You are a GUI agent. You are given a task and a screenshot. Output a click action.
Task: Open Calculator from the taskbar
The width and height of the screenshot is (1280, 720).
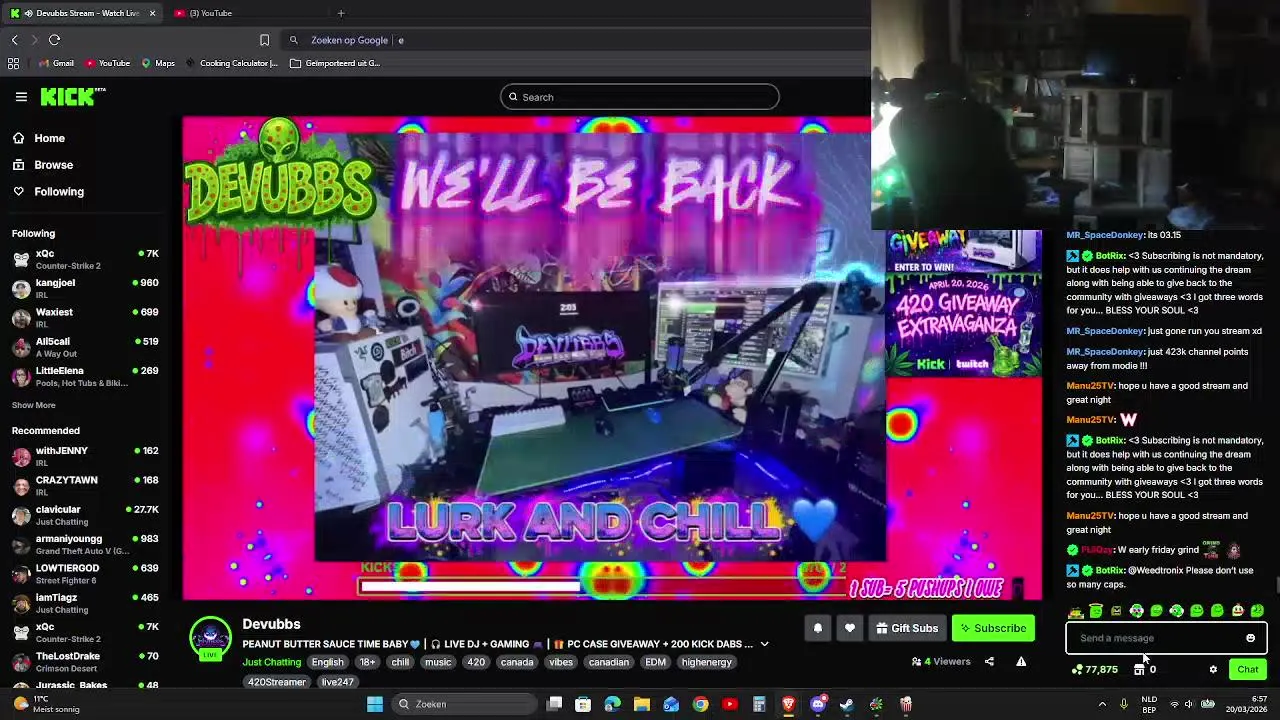(x=759, y=704)
